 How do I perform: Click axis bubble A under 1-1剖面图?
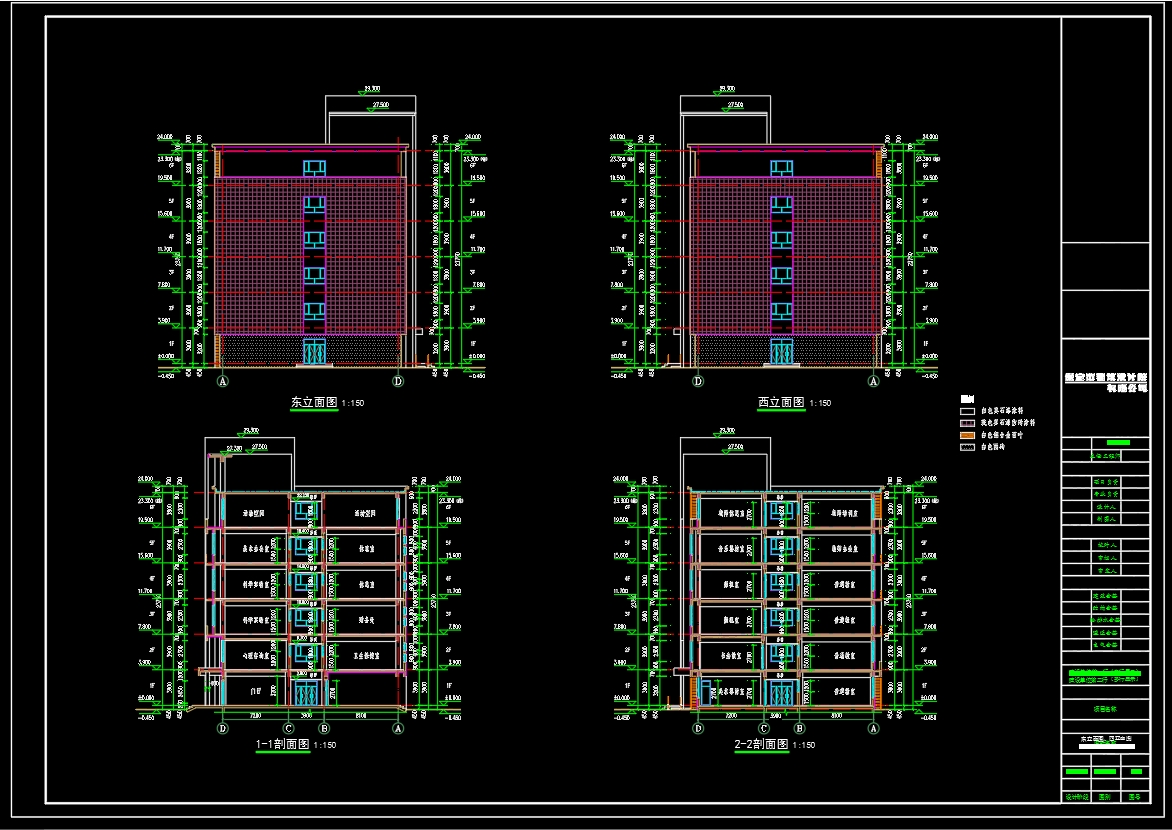[x=398, y=728]
